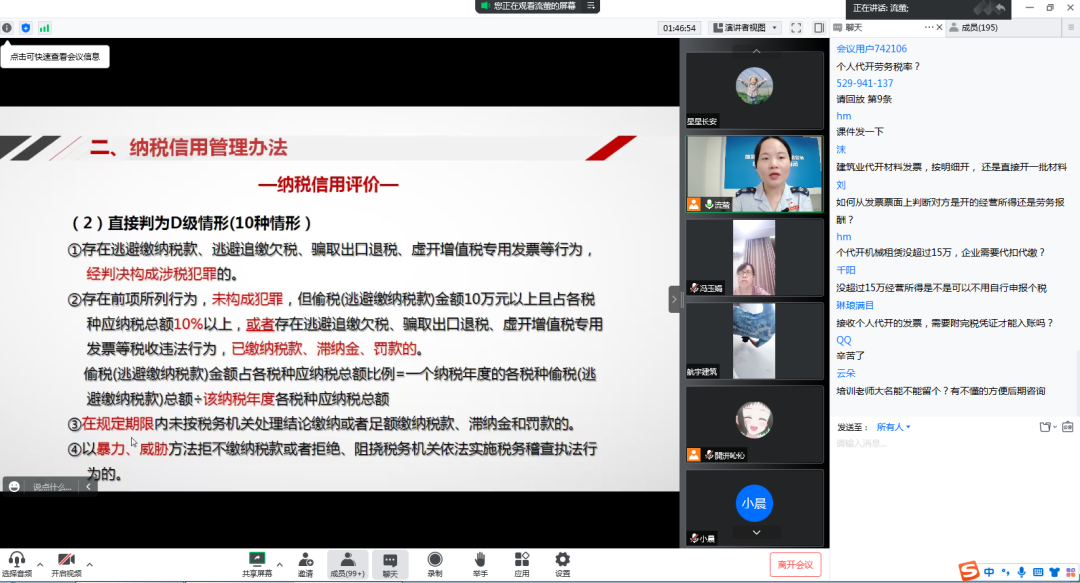This screenshot has width=1080, height=583.
Task: Click chat sender name 会议用户742106
Action: (871, 49)
